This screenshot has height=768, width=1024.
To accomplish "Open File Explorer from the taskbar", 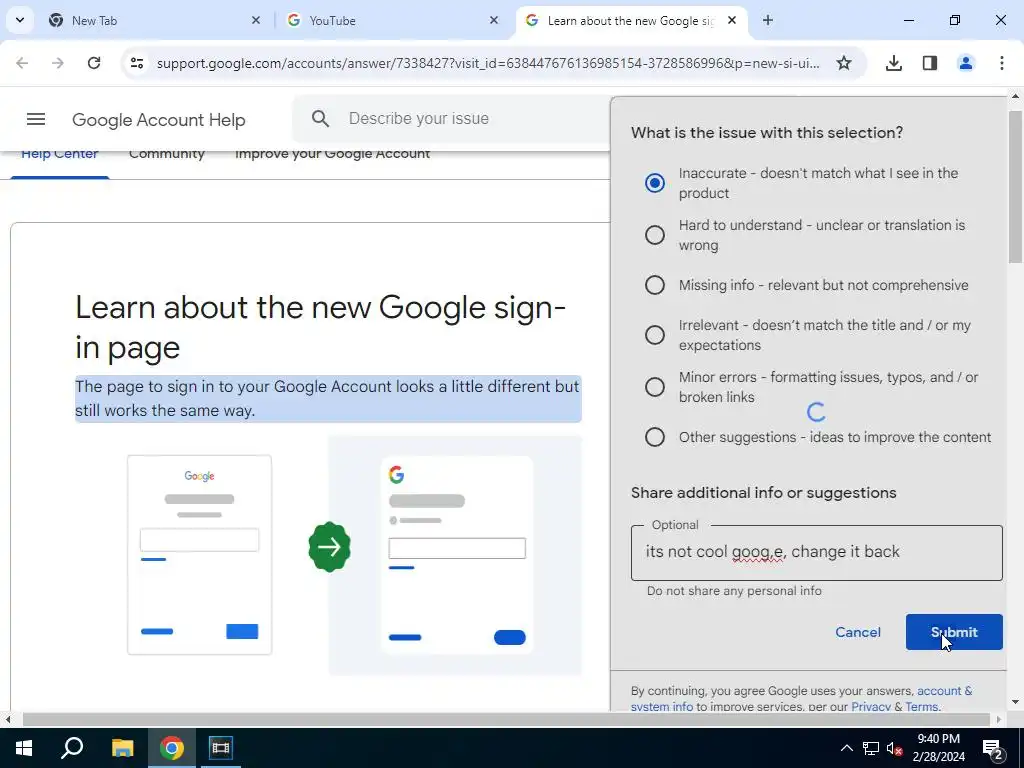I will (122, 748).
